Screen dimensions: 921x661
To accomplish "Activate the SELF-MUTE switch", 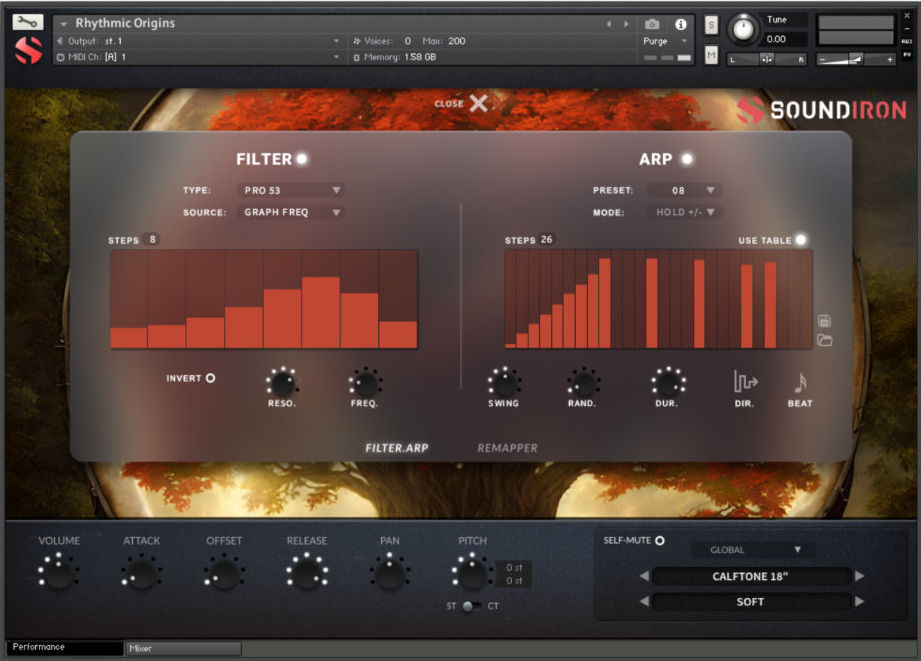I will [659, 539].
